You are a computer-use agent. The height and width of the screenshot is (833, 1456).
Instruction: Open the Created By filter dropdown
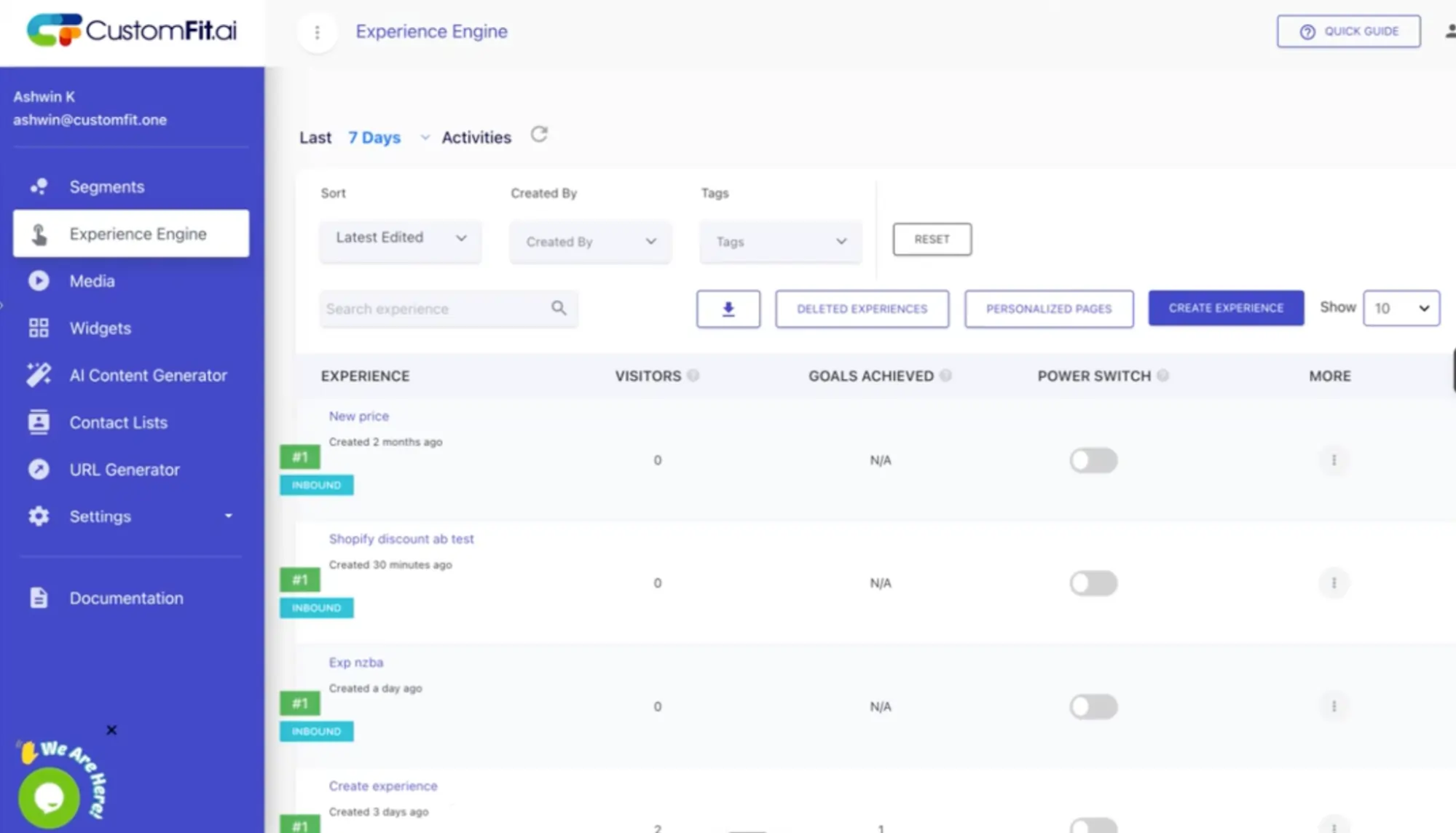pyautogui.click(x=591, y=242)
